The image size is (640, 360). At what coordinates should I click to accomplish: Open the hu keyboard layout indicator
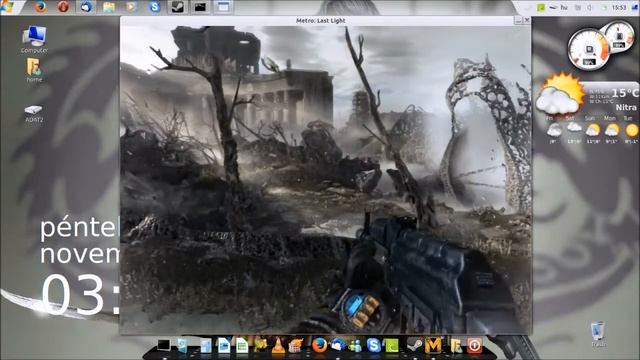564,7
